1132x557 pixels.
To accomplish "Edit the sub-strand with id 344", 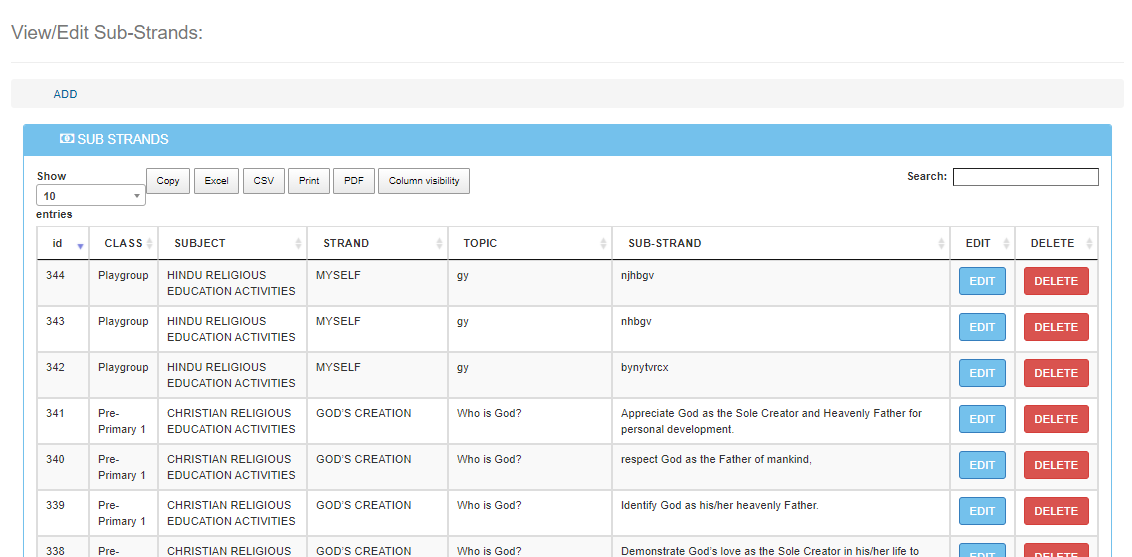I will click(x=982, y=281).
